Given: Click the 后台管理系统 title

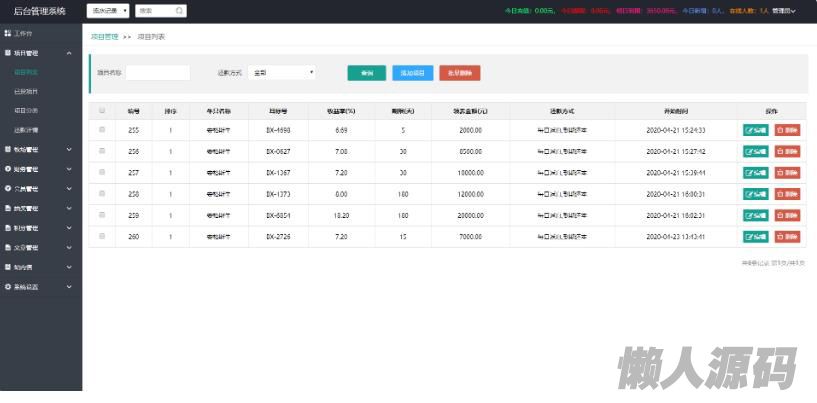Looking at the screenshot, I should tap(40, 11).
